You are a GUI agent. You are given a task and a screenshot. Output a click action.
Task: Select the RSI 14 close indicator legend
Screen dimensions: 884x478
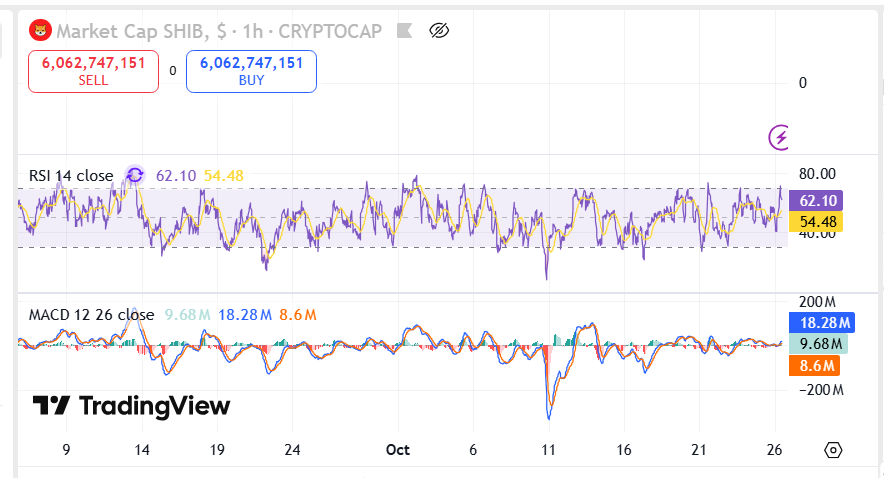(71, 176)
